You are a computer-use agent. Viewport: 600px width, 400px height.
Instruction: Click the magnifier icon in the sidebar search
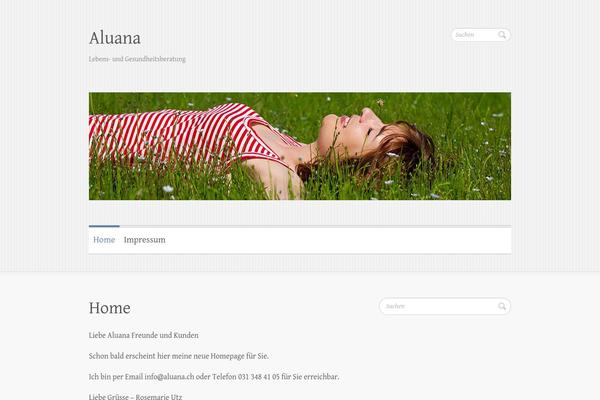(x=502, y=306)
